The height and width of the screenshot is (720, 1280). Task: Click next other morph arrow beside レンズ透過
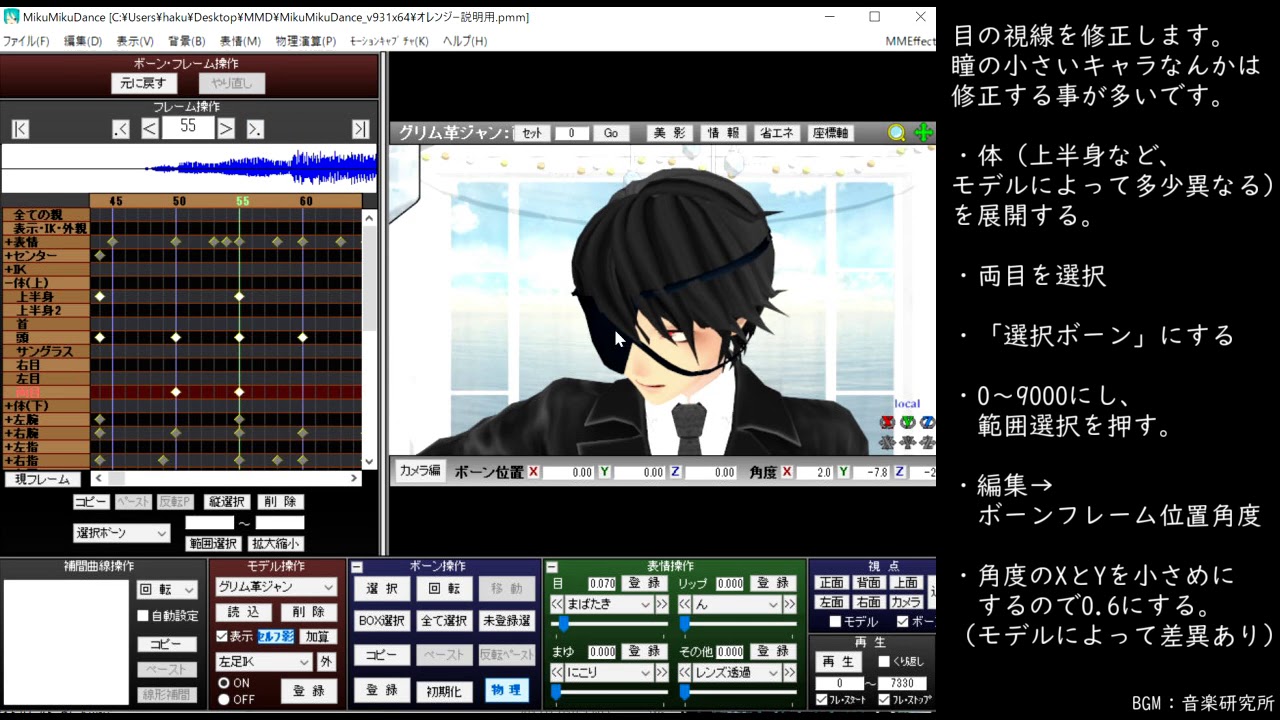coord(789,673)
